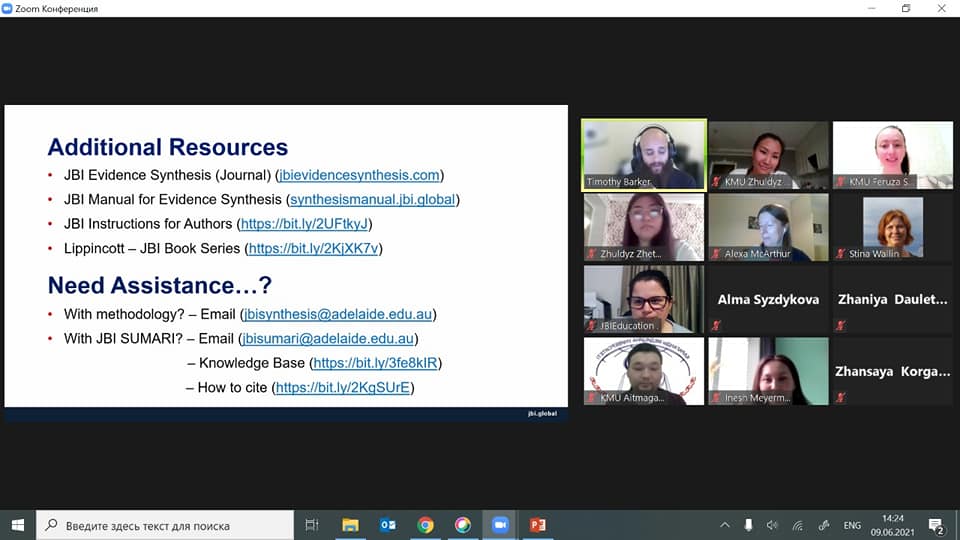The width and height of the screenshot is (960, 540).
Task: Select Alexa McArthur's video tile
Action: (768, 227)
